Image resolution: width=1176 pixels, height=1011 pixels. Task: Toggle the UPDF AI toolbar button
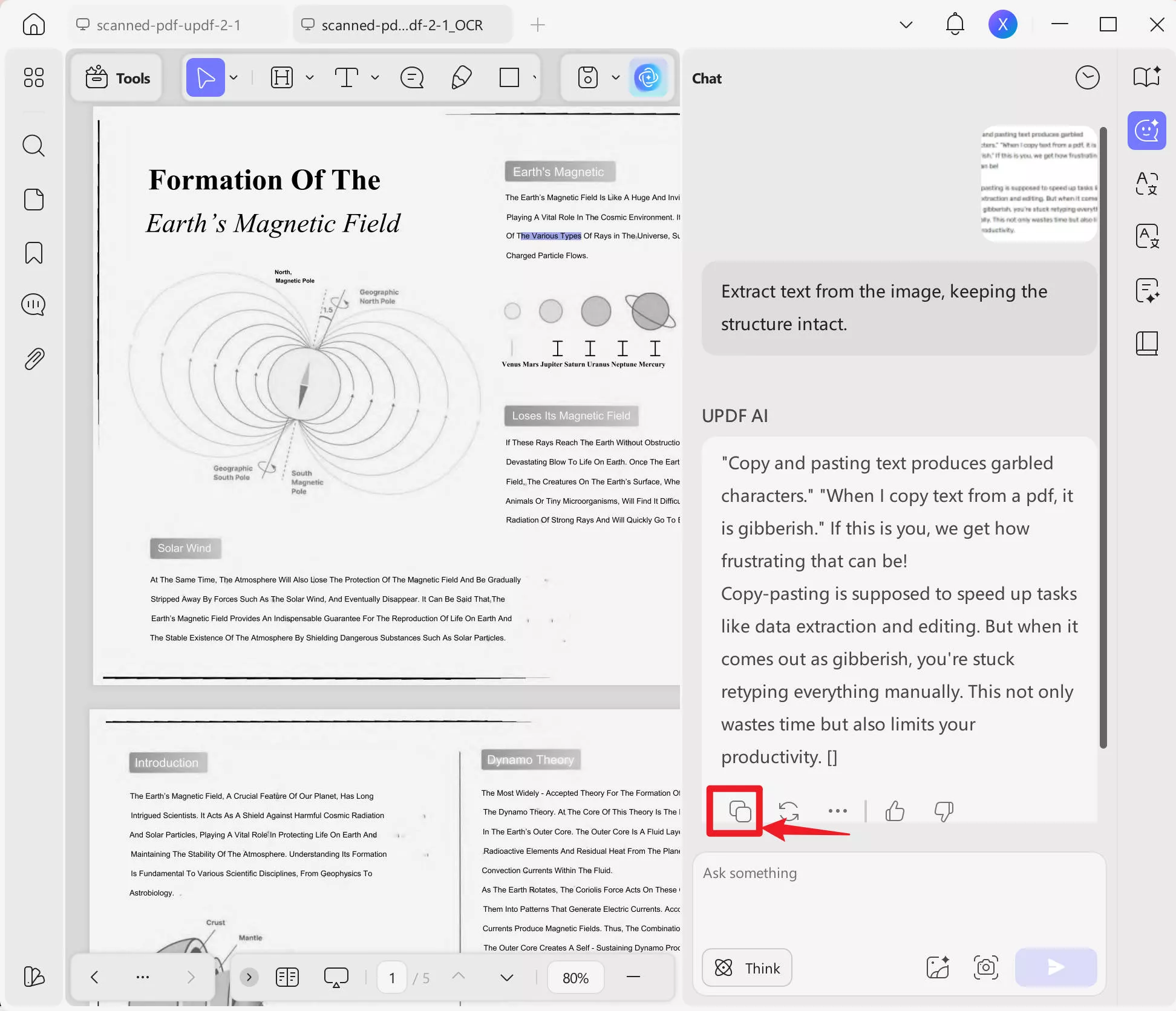tap(648, 78)
